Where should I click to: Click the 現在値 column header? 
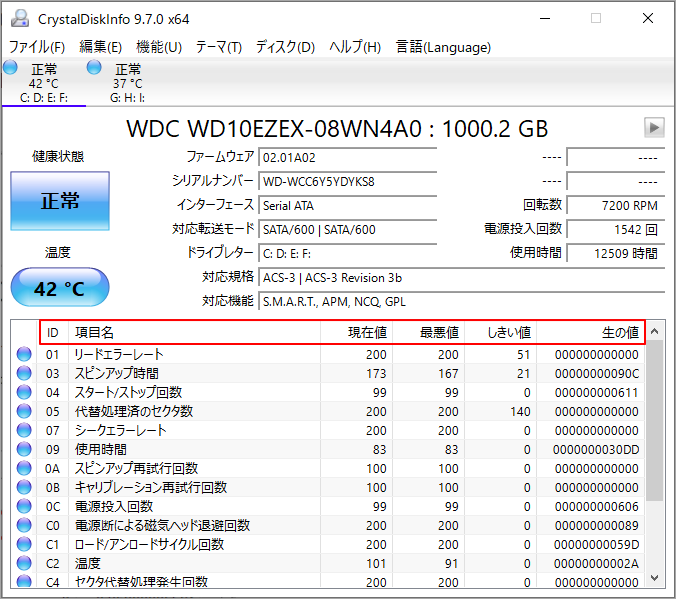(x=356, y=332)
